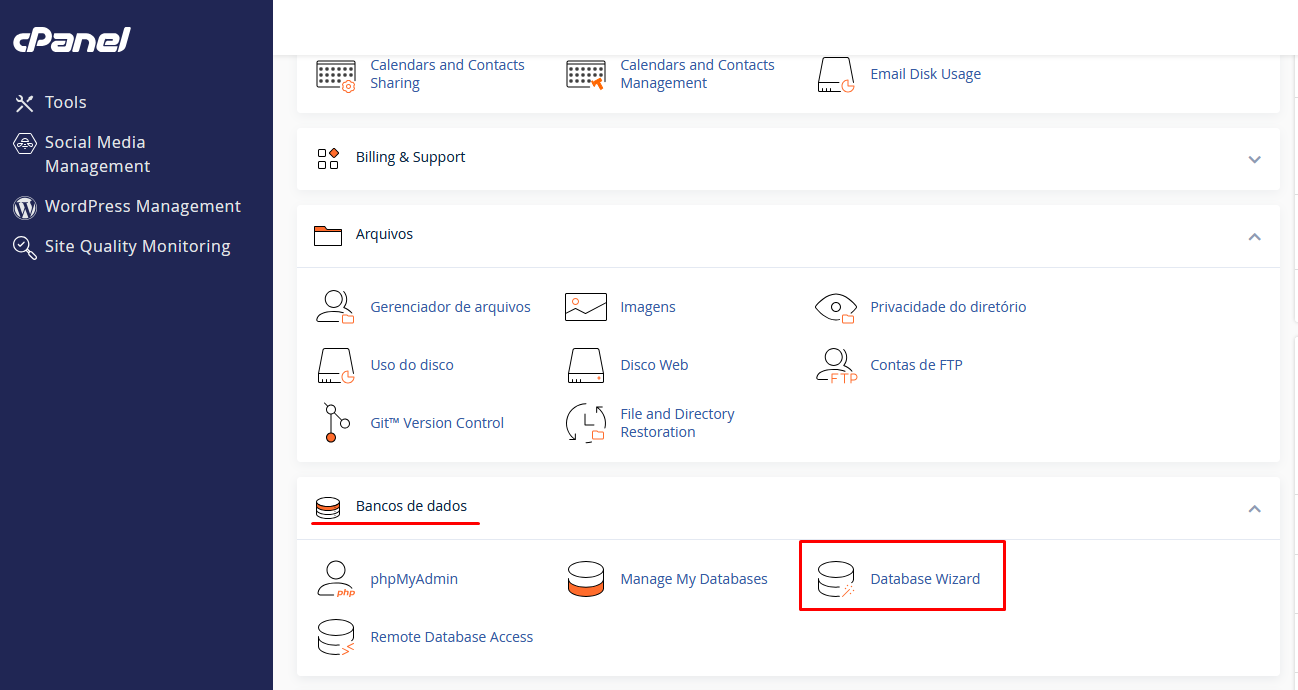
Task: Open the Database Wizard link
Action: [x=925, y=579]
